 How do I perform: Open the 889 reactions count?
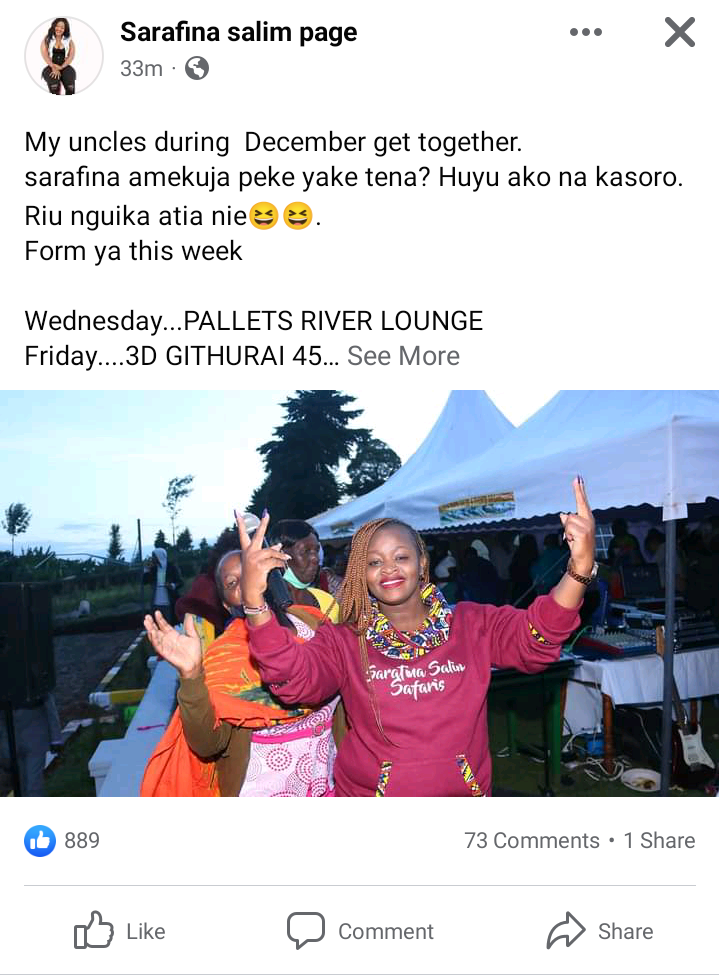coord(82,841)
